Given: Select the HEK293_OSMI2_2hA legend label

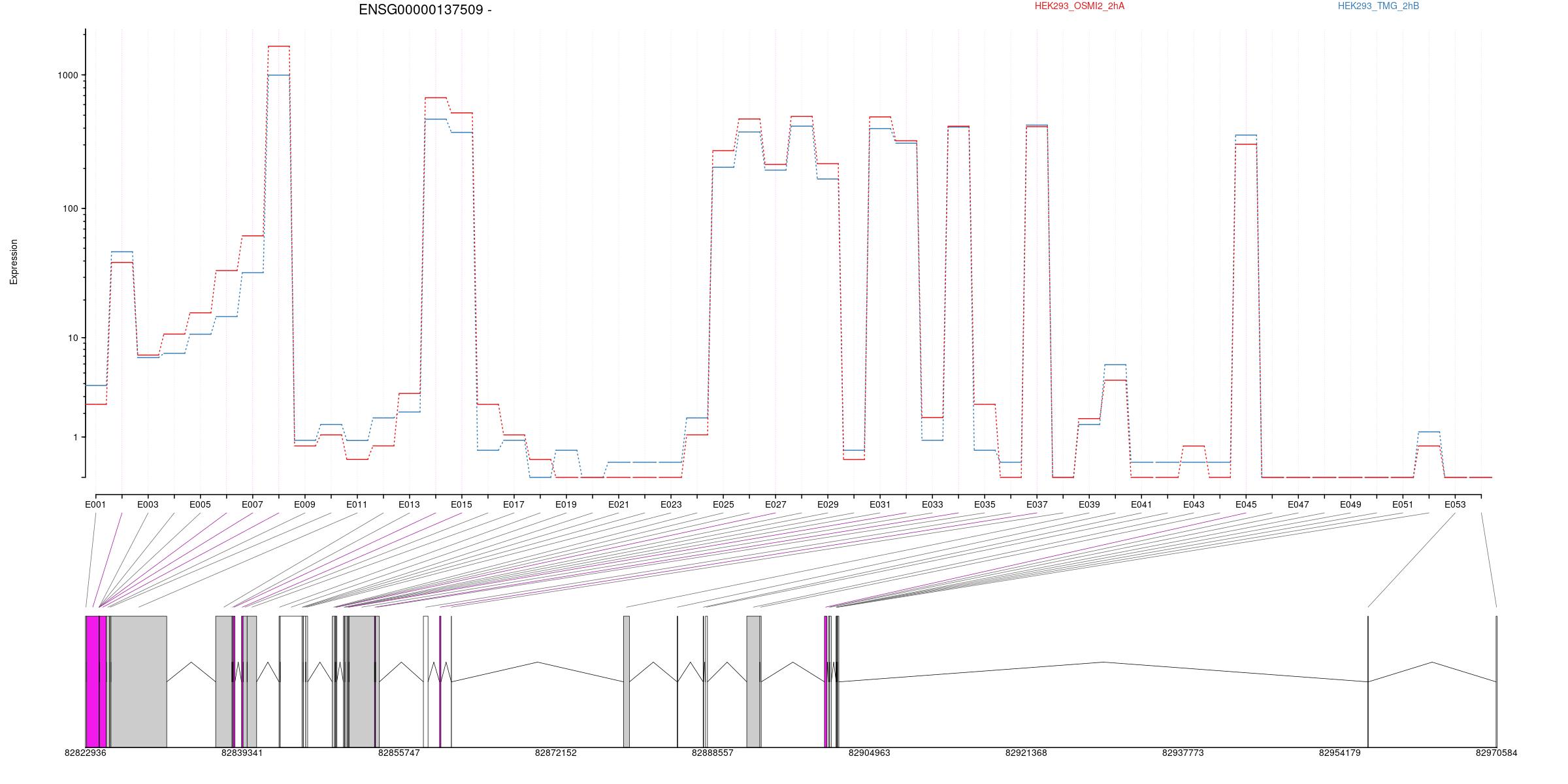Looking at the screenshot, I should [1079, 6].
